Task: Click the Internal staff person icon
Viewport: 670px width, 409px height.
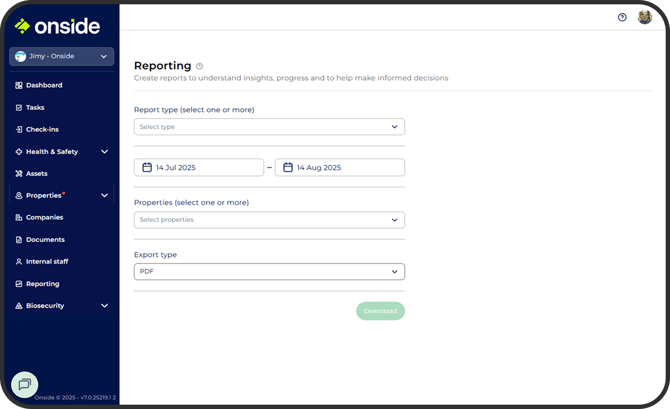Action: click(x=19, y=262)
